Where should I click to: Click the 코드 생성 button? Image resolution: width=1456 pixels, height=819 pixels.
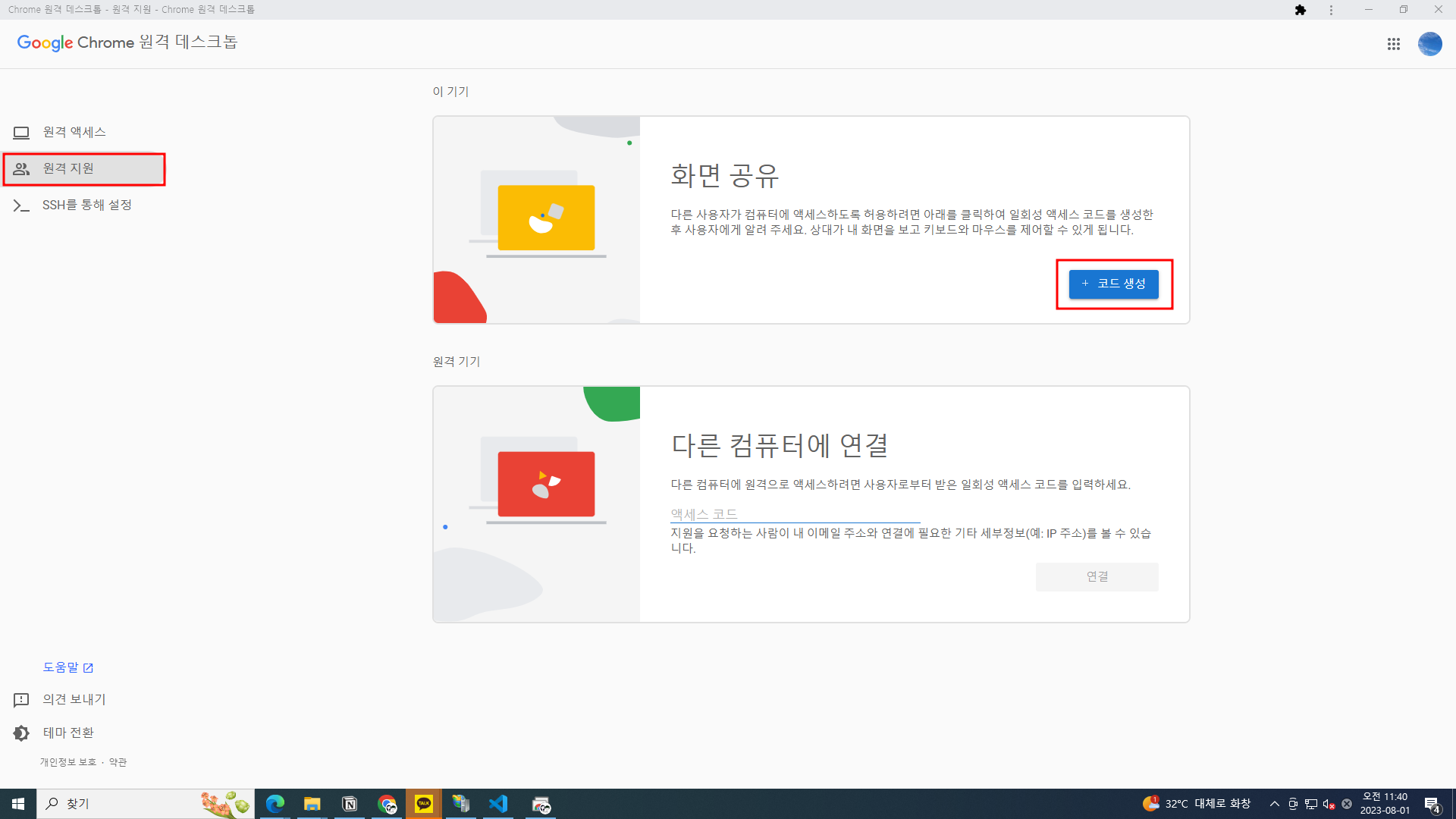pyautogui.click(x=1113, y=284)
